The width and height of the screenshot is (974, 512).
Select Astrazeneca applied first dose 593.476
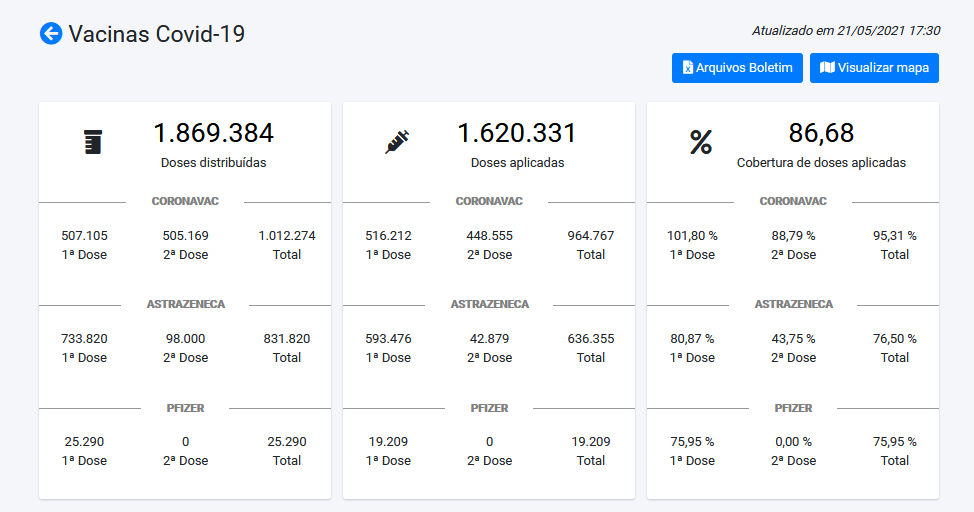click(x=388, y=339)
